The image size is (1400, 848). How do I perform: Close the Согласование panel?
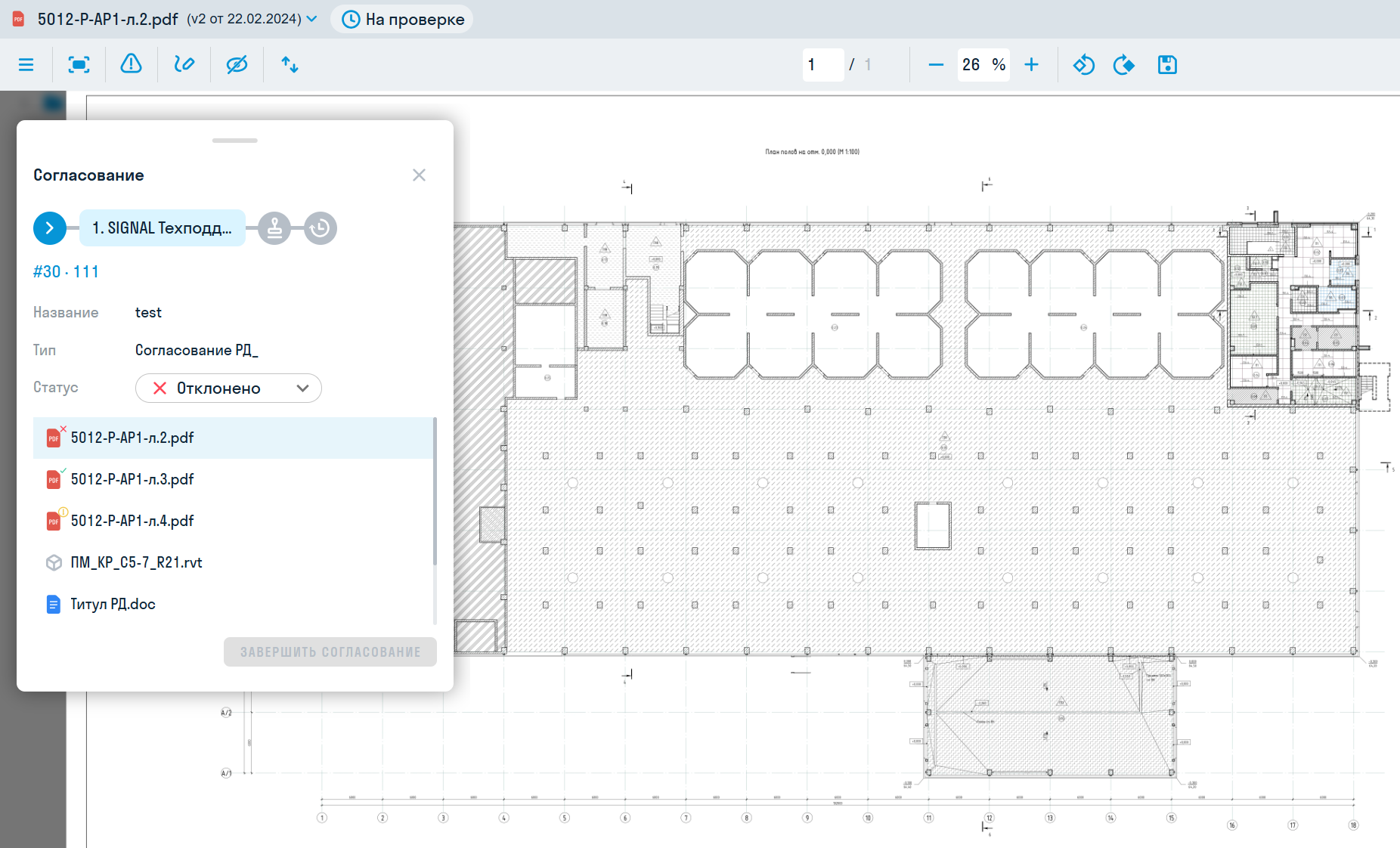(419, 175)
